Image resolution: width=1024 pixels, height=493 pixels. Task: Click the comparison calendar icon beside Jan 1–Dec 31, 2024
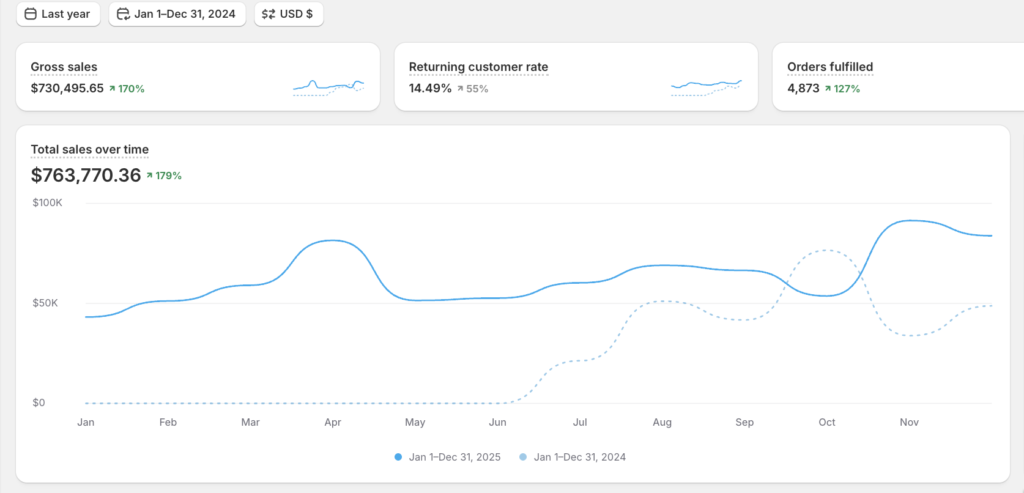(x=123, y=14)
